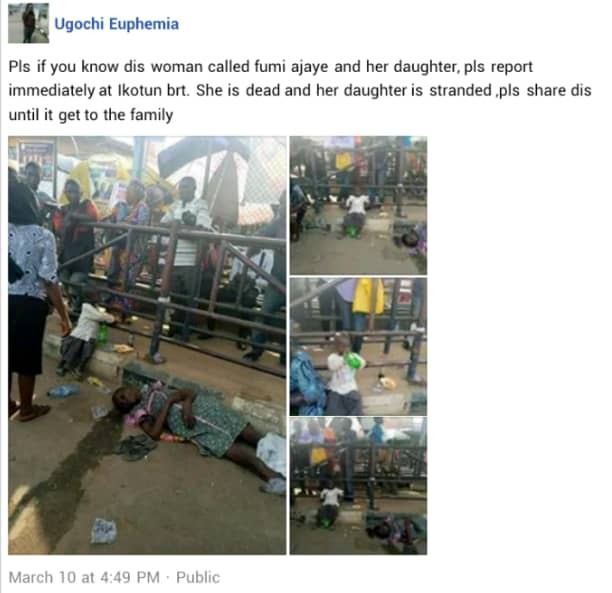Open the large left photo in the post

147,345
